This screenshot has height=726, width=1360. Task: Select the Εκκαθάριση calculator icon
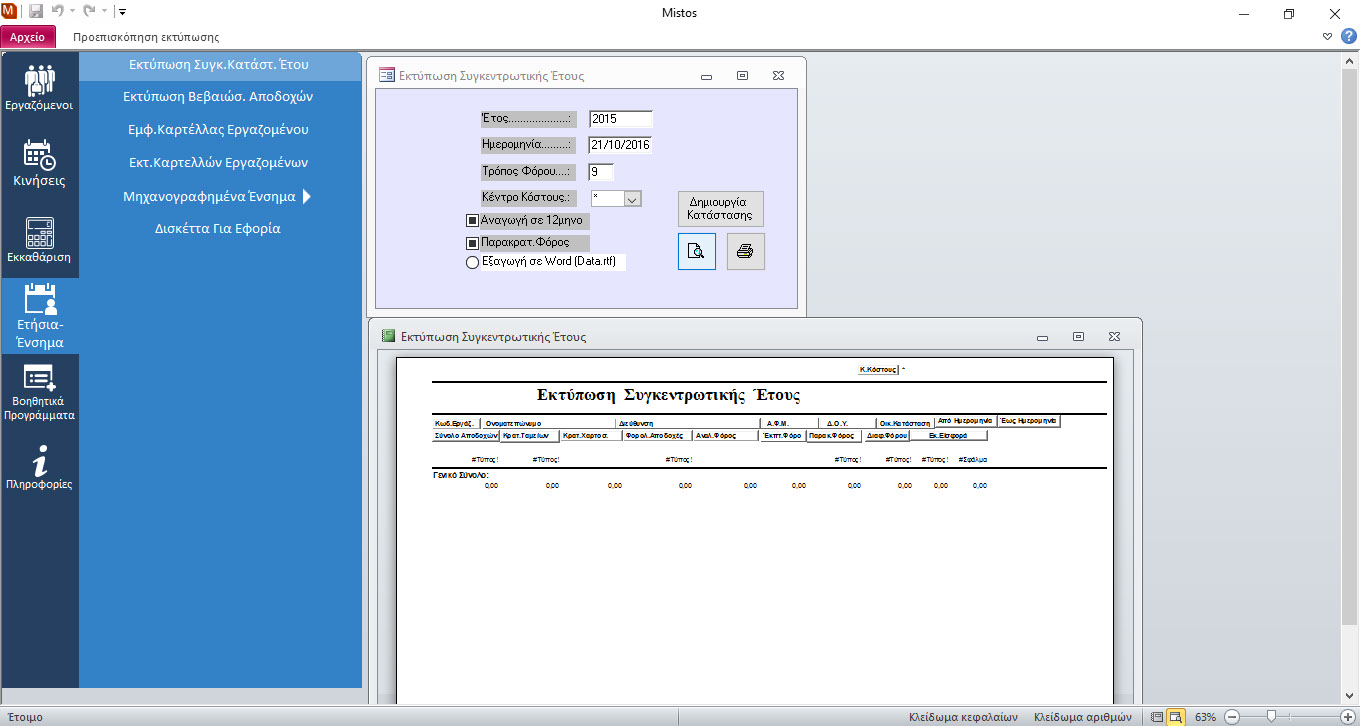(39, 240)
